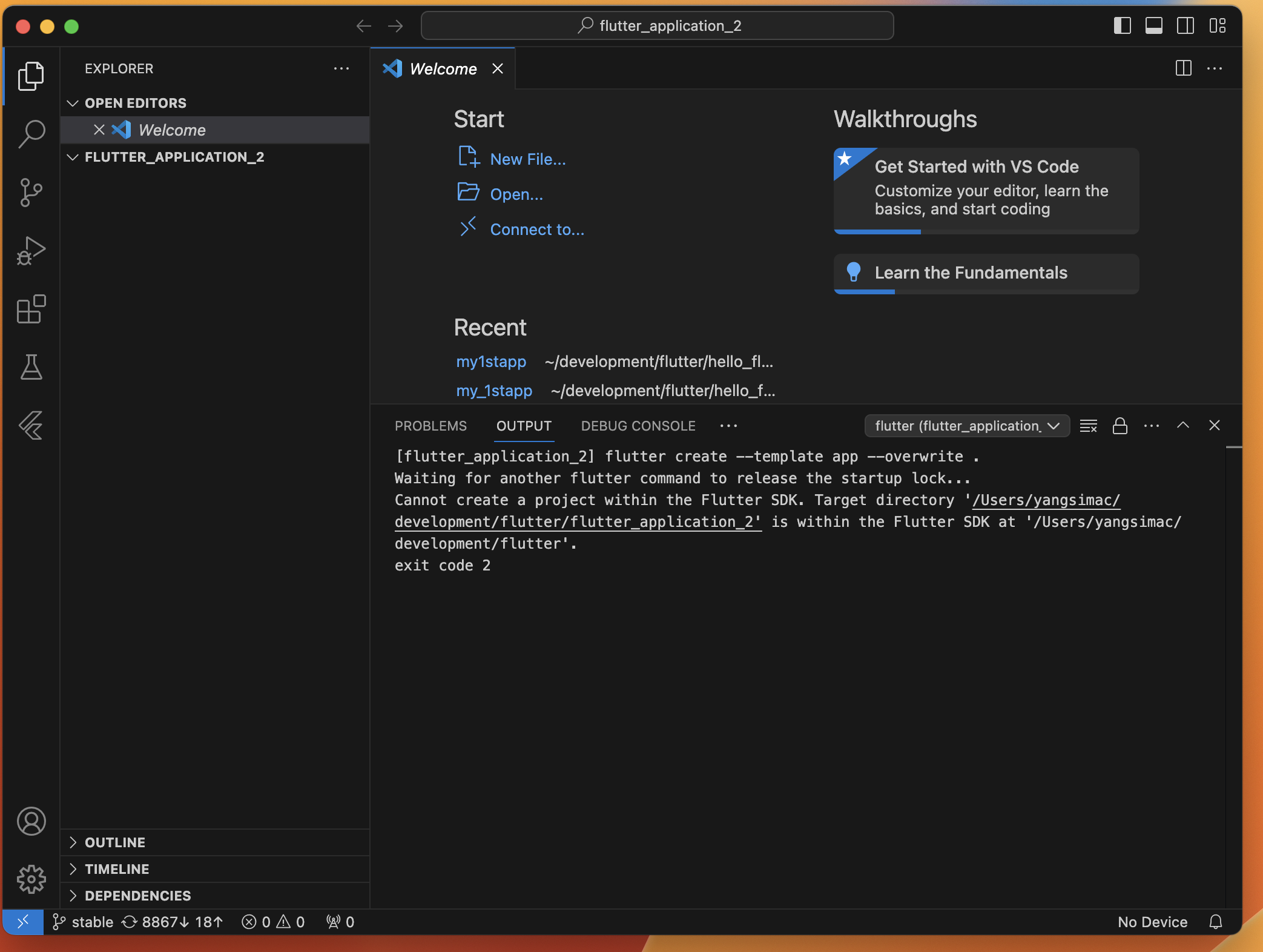The image size is (1263, 952).
Task: Click the stable branch in status bar
Action: 83,922
